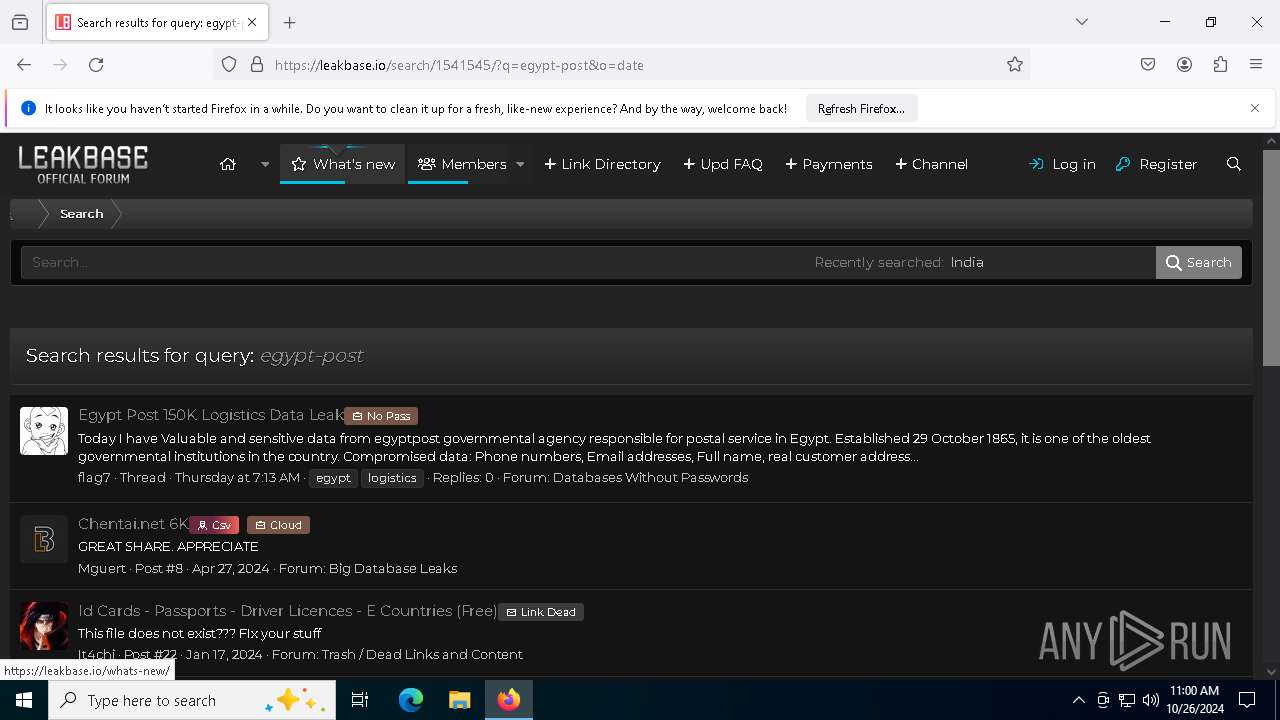
Task: Expand the Members dropdown arrow
Action: point(520,164)
